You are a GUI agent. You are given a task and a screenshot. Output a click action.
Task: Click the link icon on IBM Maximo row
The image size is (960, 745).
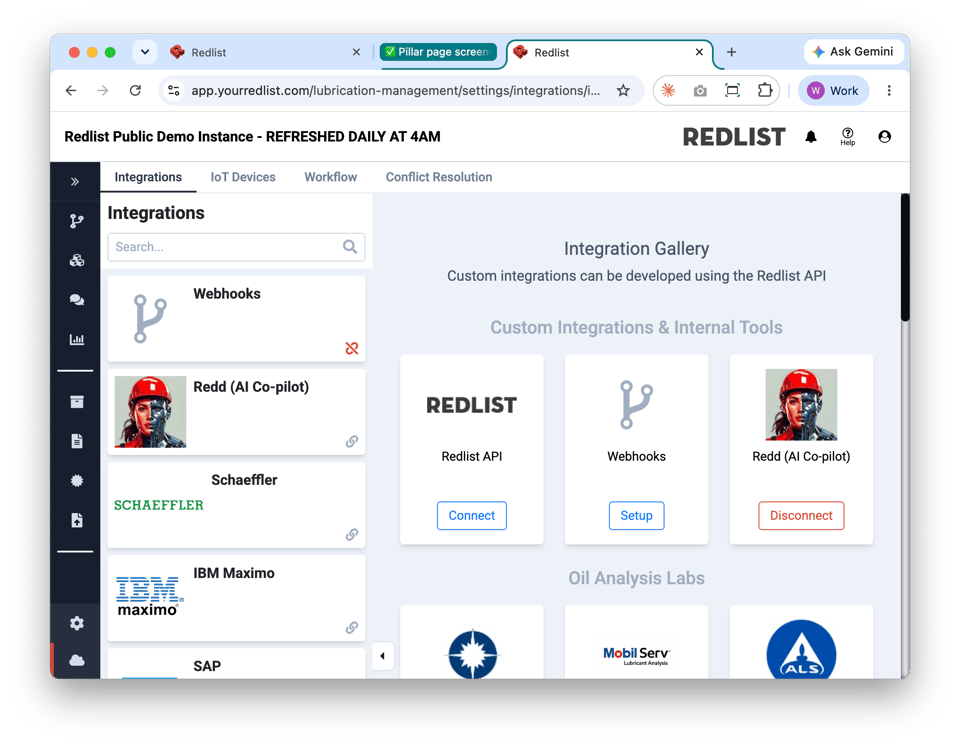(351, 627)
